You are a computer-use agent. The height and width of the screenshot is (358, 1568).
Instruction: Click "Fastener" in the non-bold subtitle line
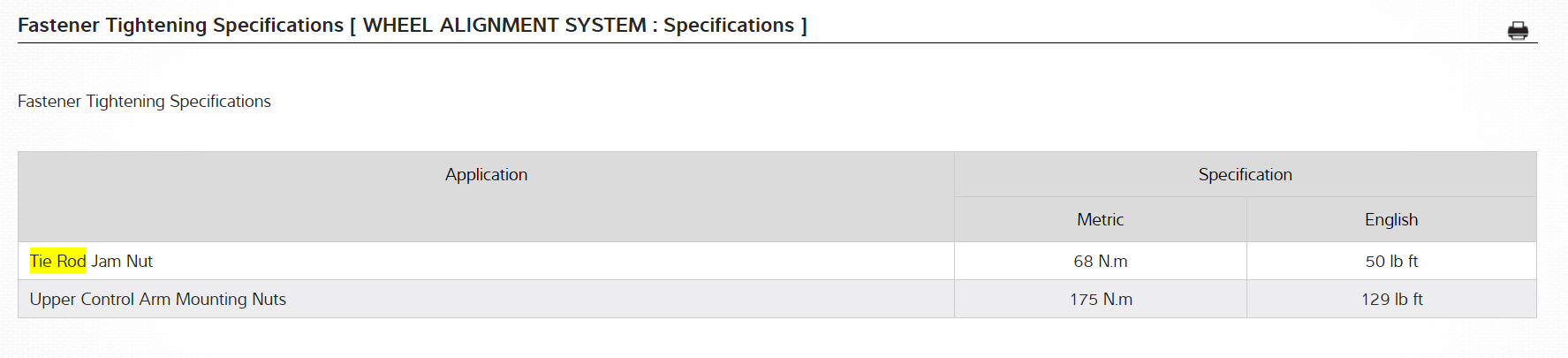point(49,102)
